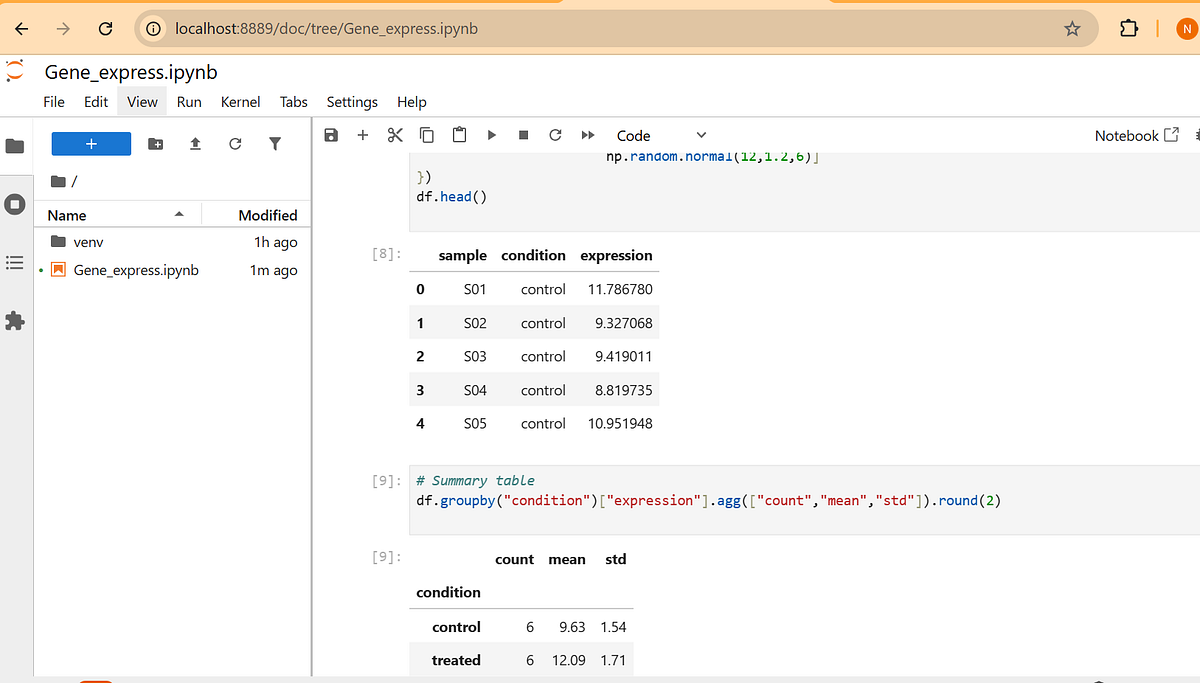Open the Help menu

point(411,101)
